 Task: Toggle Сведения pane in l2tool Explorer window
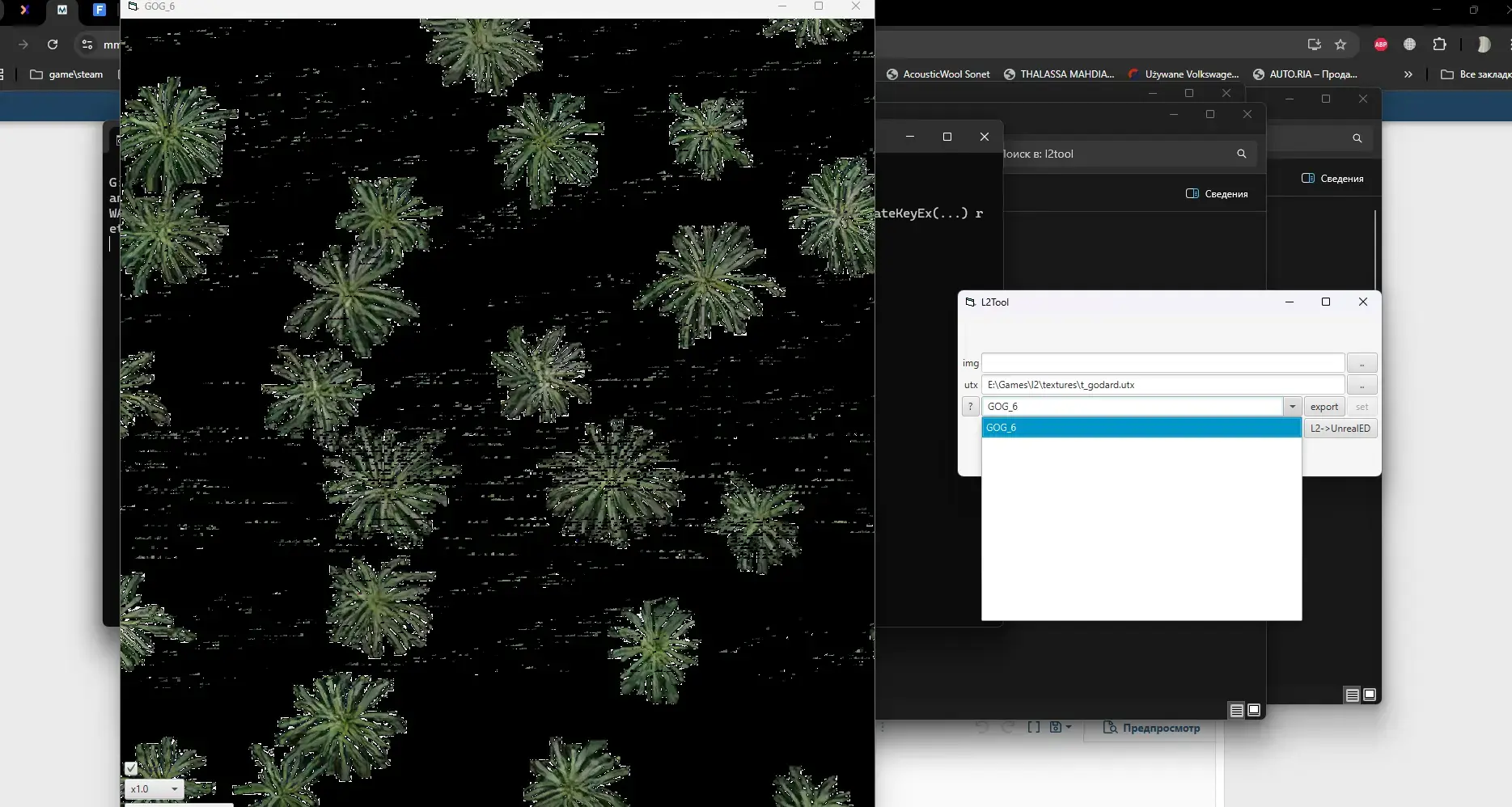tap(1217, 194)
